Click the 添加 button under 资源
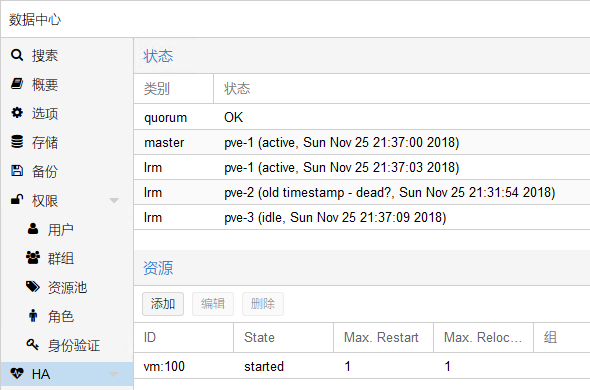 pos(163,304)
